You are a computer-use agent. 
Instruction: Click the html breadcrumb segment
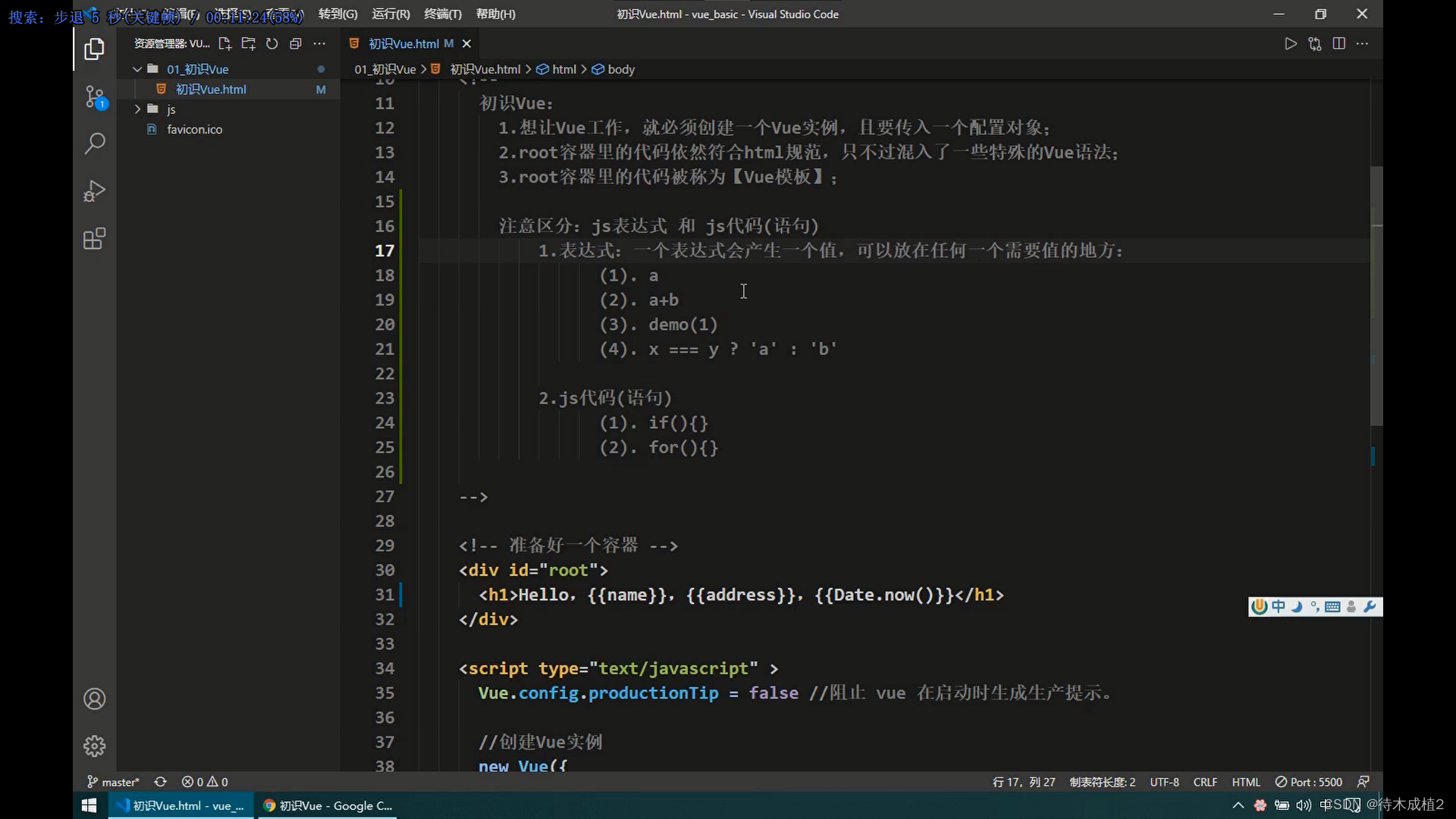563,69
